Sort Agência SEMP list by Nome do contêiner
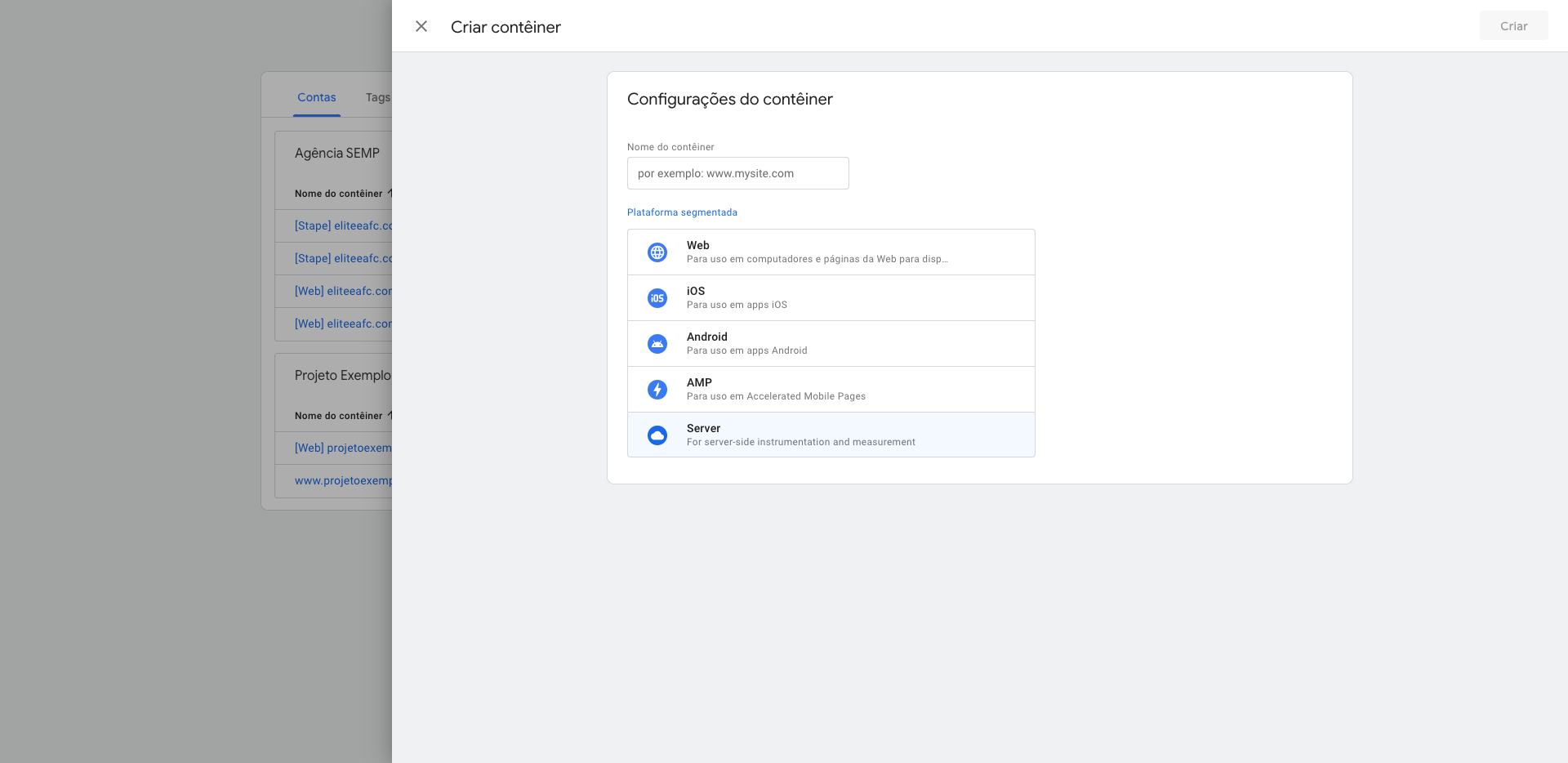The image size is (1568, 763). (x=339, y=194)
